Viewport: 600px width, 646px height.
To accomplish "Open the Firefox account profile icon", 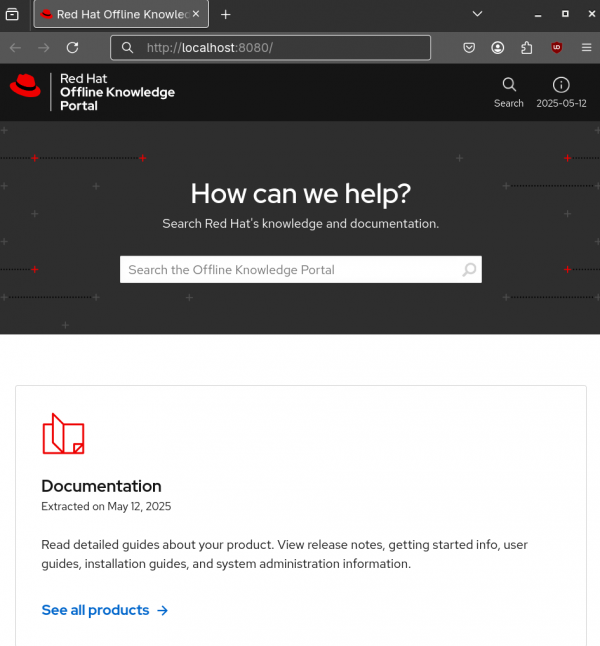I will pyautogui.click(x=498, y=48).
